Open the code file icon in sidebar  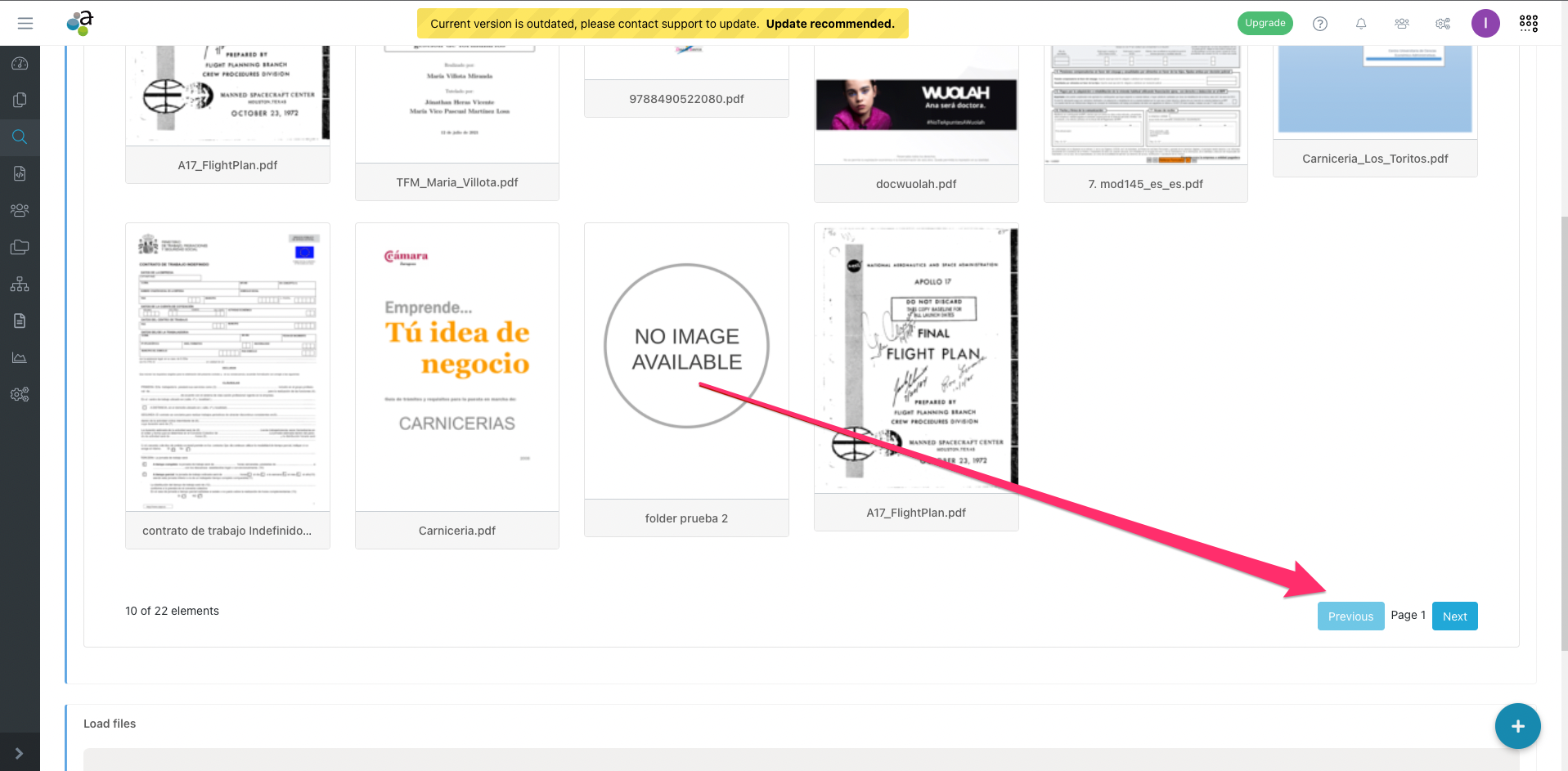(20, 173)
